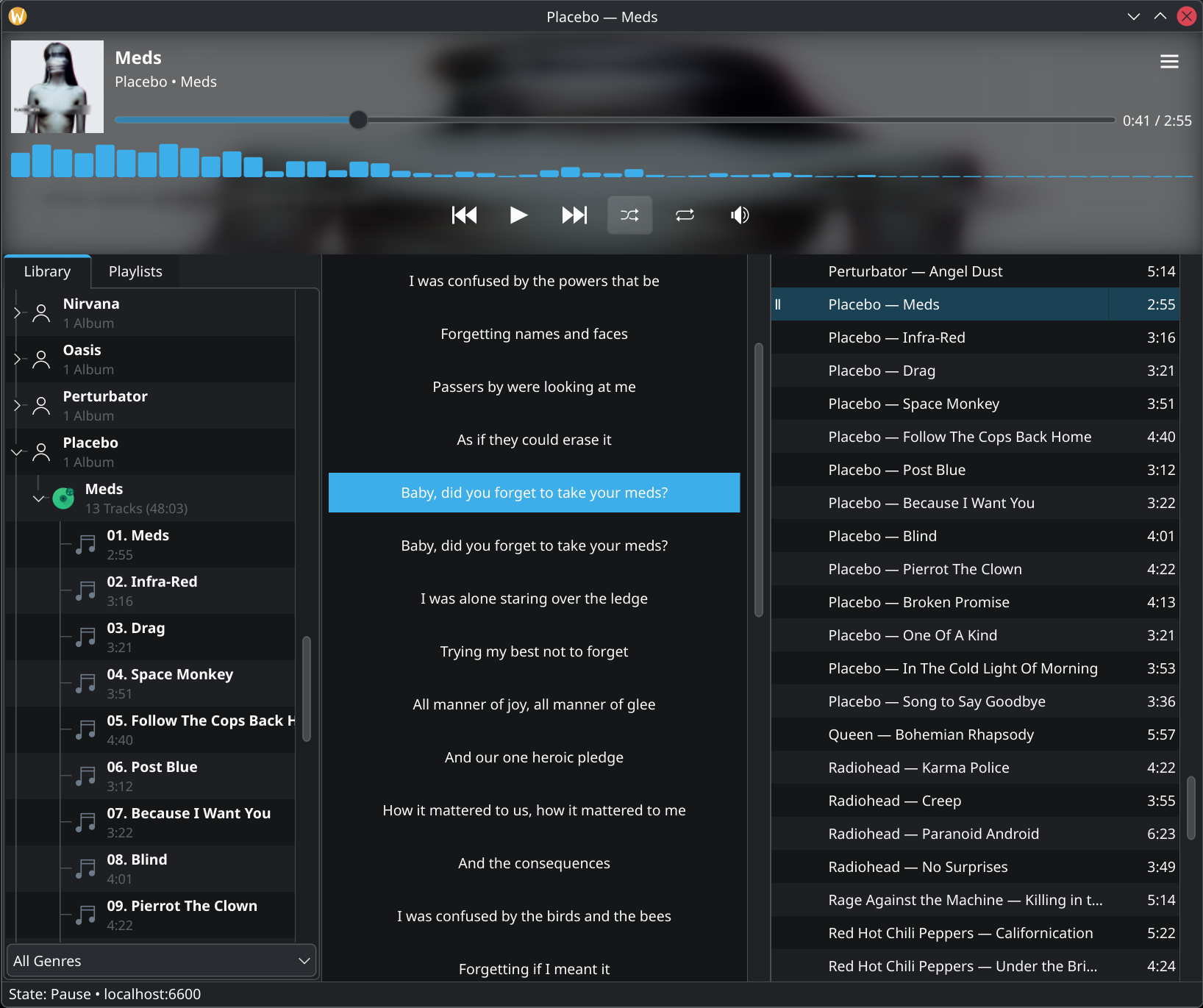Click the Nirvana artist icon
Screen dimensions: 1203x1008
click(42, 313)
